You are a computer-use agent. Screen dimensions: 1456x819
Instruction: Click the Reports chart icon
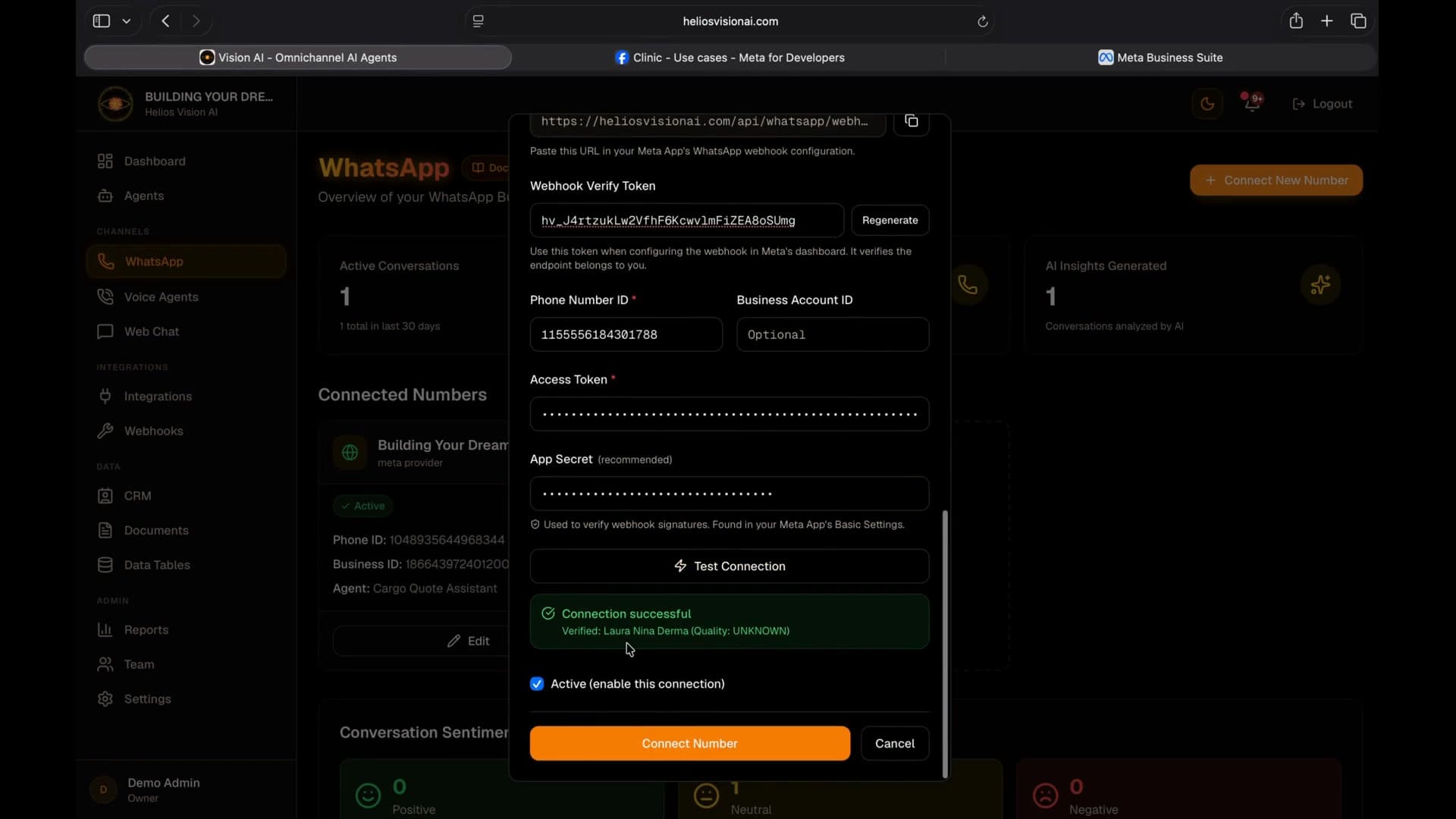tap(105, 629)
